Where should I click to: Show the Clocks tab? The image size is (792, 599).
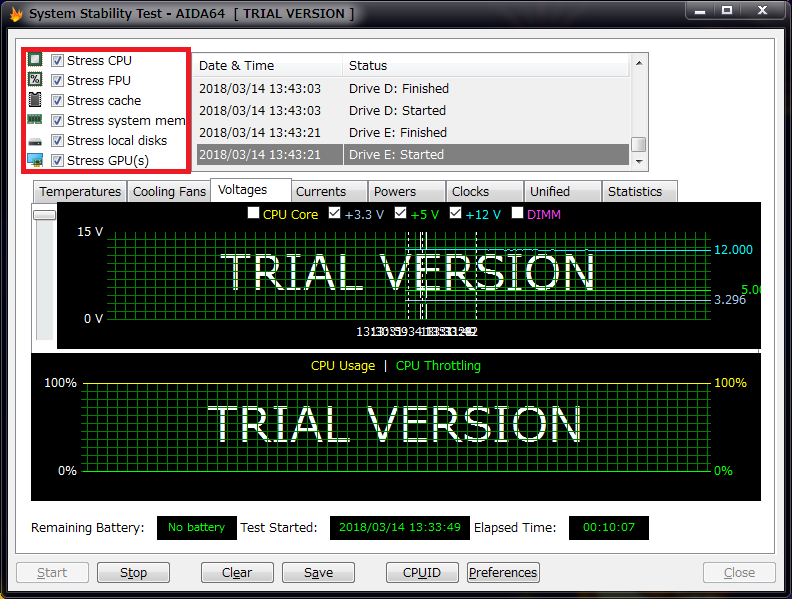pos(485,192)
